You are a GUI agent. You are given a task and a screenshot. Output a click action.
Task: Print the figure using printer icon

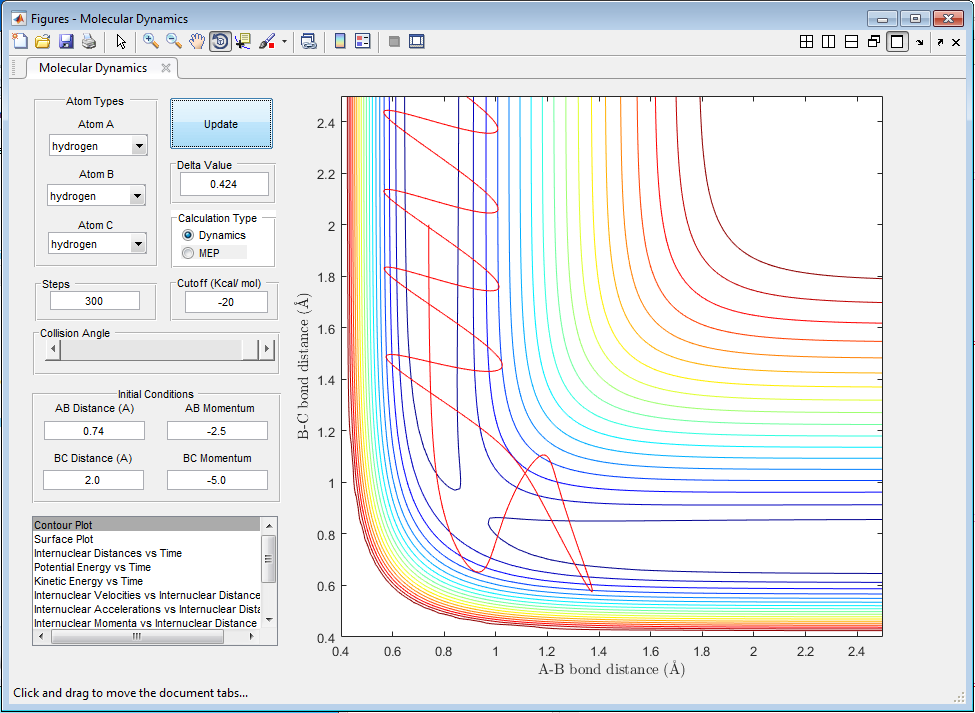(89, 41)
